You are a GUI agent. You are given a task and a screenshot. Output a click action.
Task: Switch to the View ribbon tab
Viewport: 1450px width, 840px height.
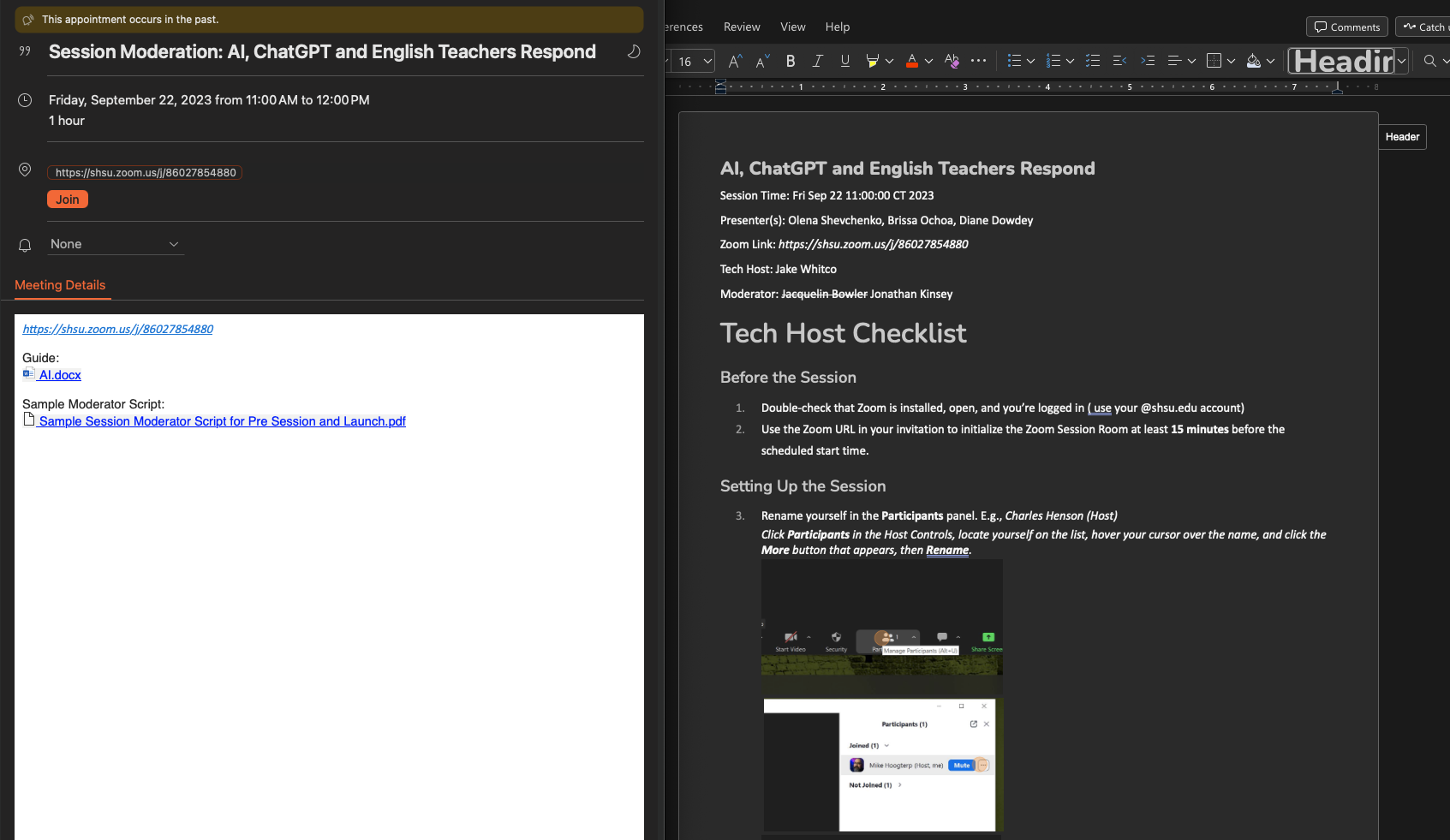792,27
